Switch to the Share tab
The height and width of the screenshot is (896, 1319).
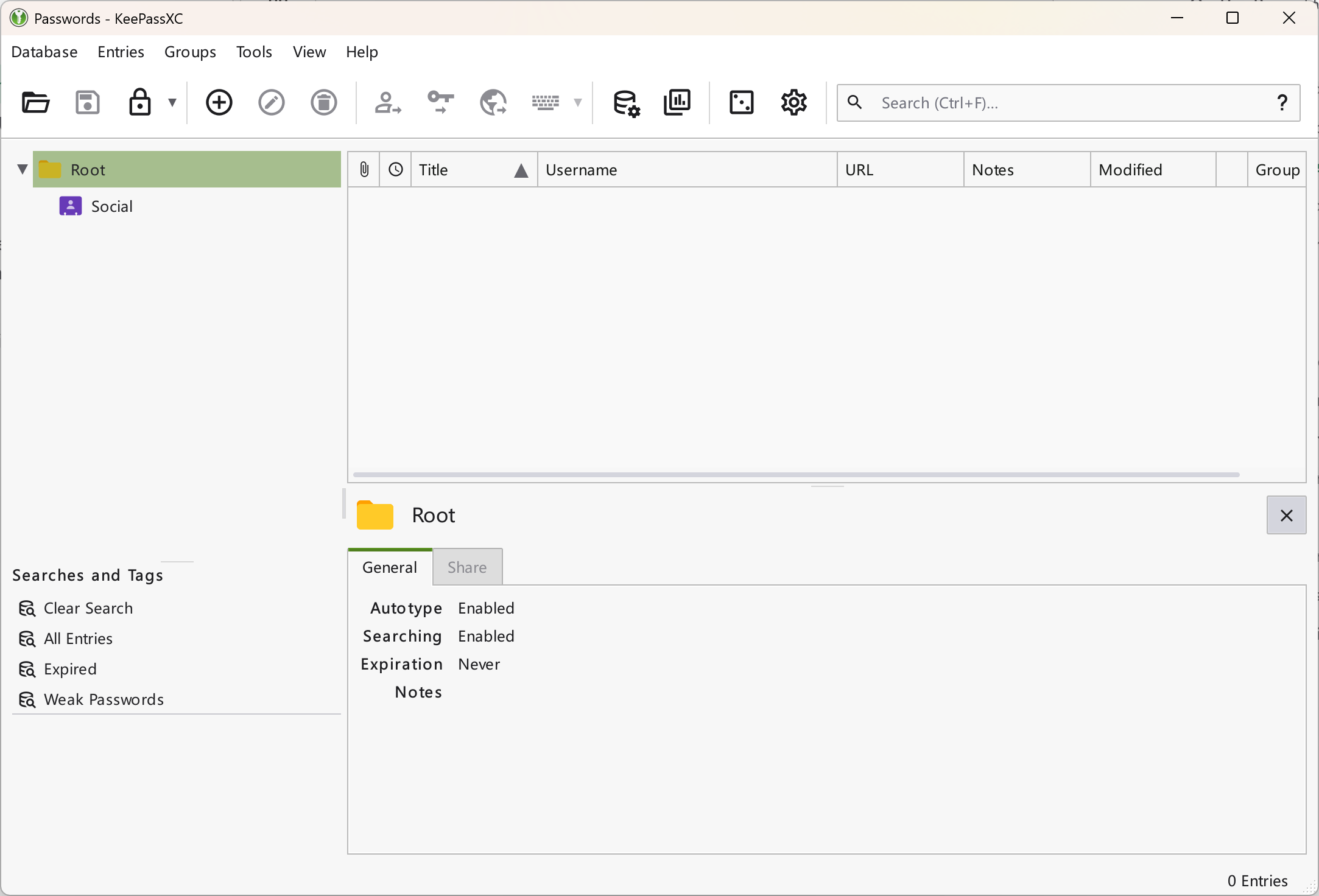tap(467, 567)
